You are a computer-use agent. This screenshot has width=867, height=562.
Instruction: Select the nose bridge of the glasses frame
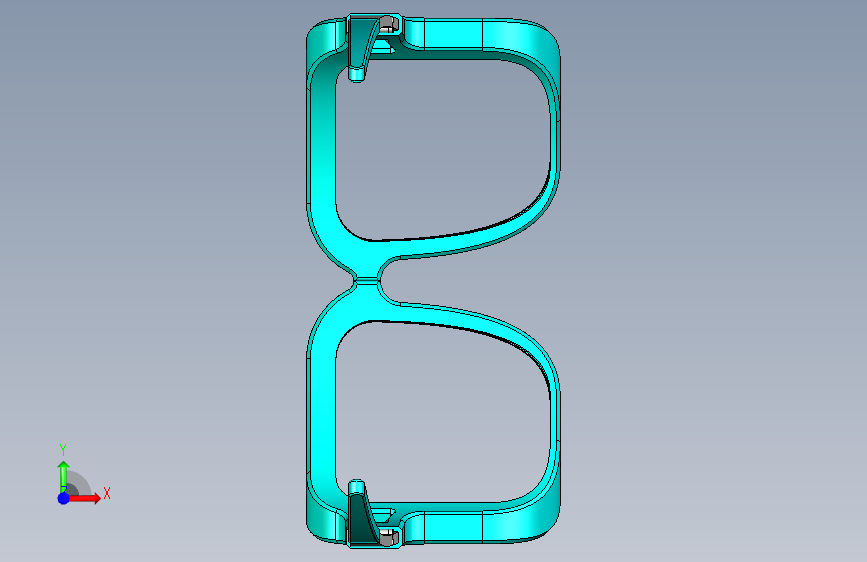(x=366, y=281)
